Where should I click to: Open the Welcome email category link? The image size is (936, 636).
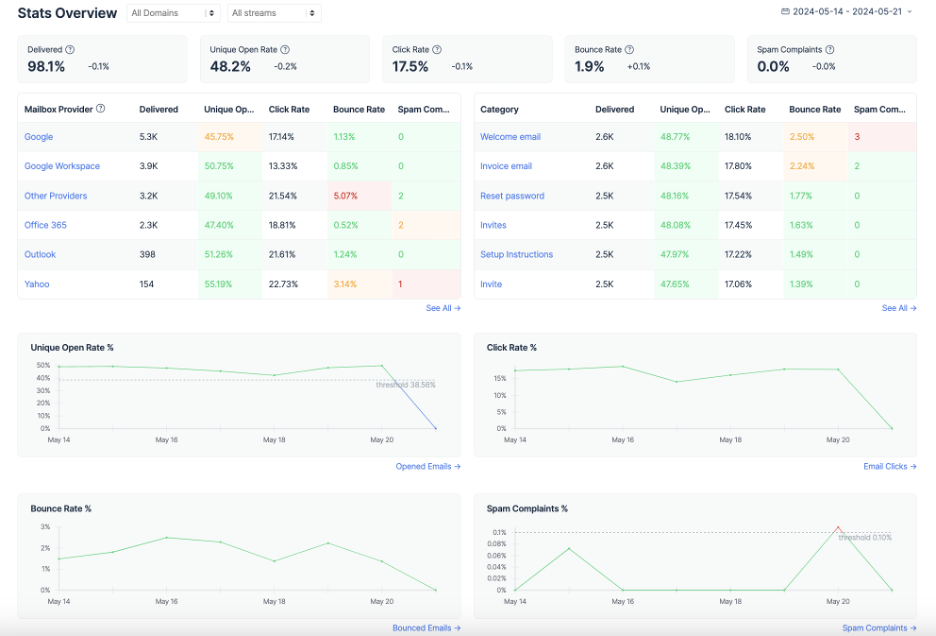pos(509,137)
